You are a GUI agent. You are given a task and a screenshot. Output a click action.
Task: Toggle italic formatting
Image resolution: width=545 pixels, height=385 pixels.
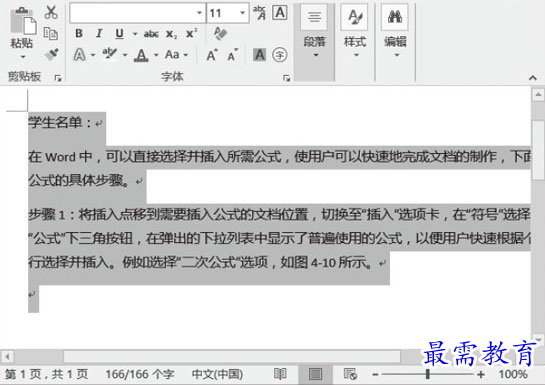pyautogui.click(x=99, y=34)
